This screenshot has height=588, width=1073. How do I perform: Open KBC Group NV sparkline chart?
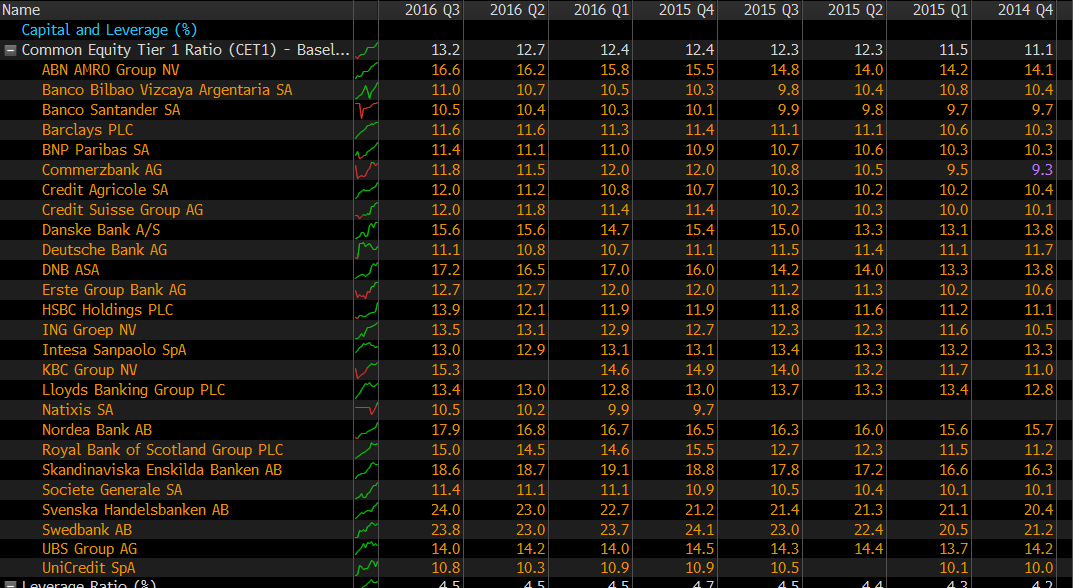click(x=366, y=370)
